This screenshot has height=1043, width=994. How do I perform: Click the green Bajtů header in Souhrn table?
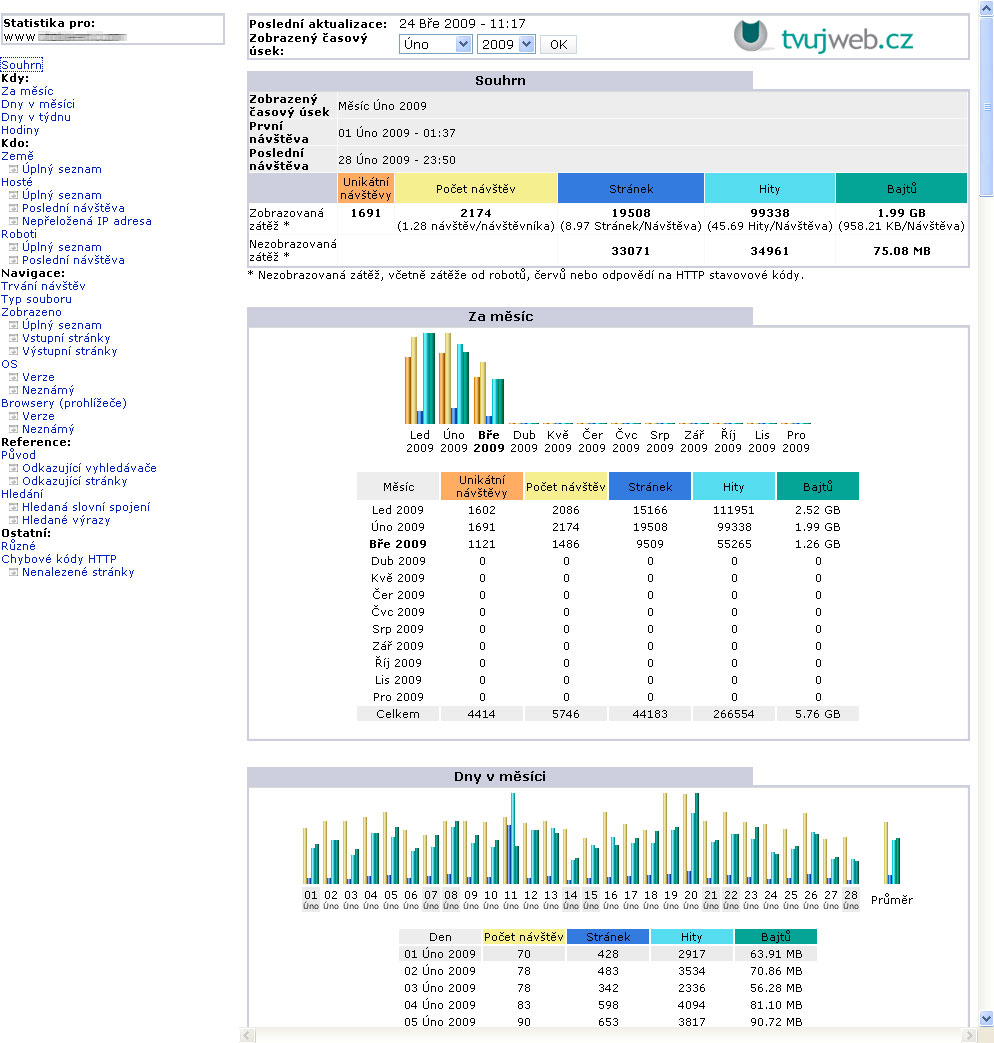901,188
